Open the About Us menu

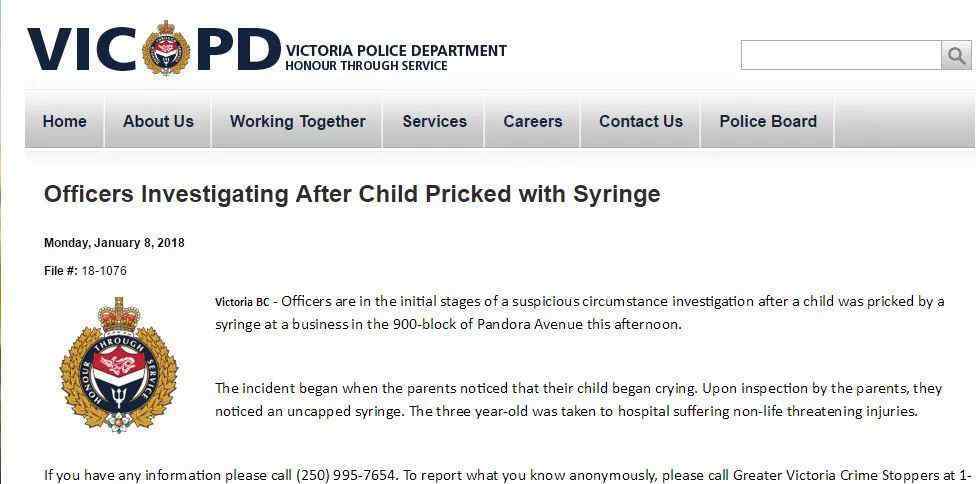click(158, 121)
